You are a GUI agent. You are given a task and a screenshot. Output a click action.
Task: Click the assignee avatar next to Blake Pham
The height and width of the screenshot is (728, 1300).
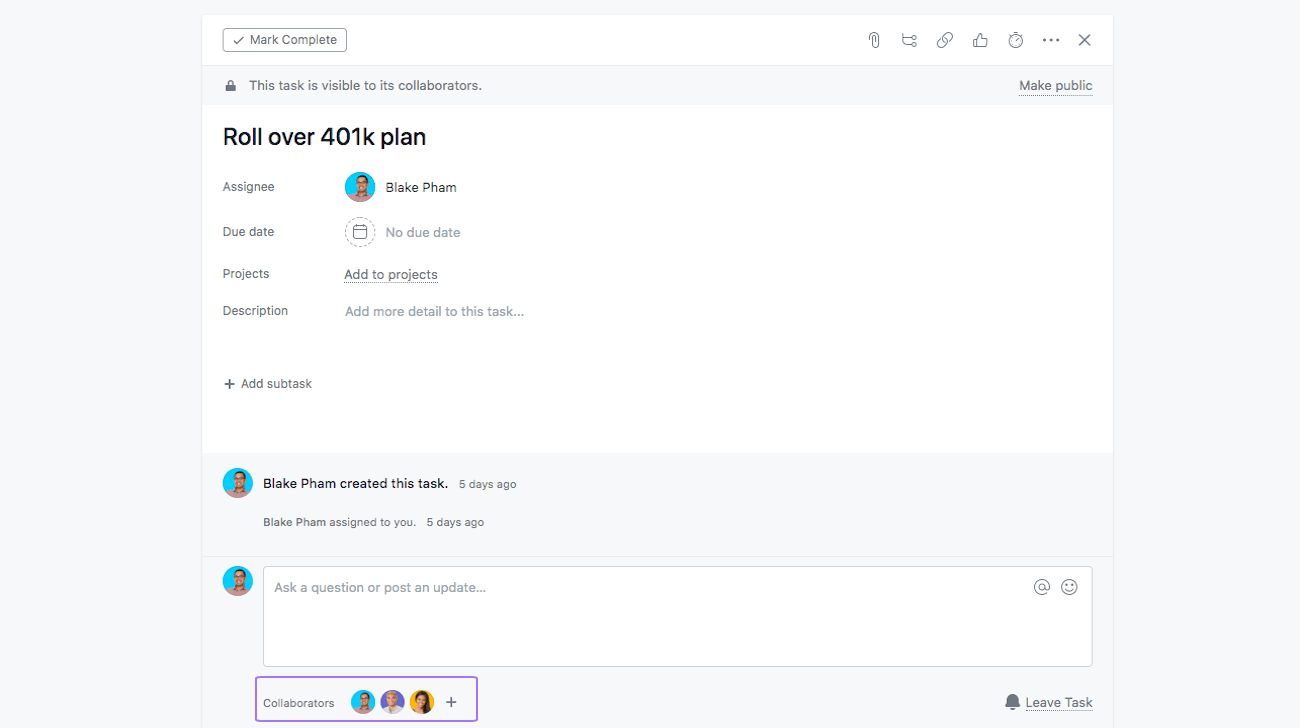point(360,187)
